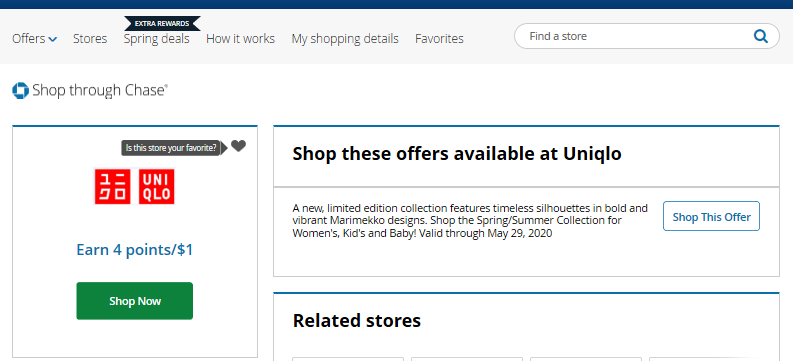Click the Earn 4 points/$1 link

[x=135, y=250]
